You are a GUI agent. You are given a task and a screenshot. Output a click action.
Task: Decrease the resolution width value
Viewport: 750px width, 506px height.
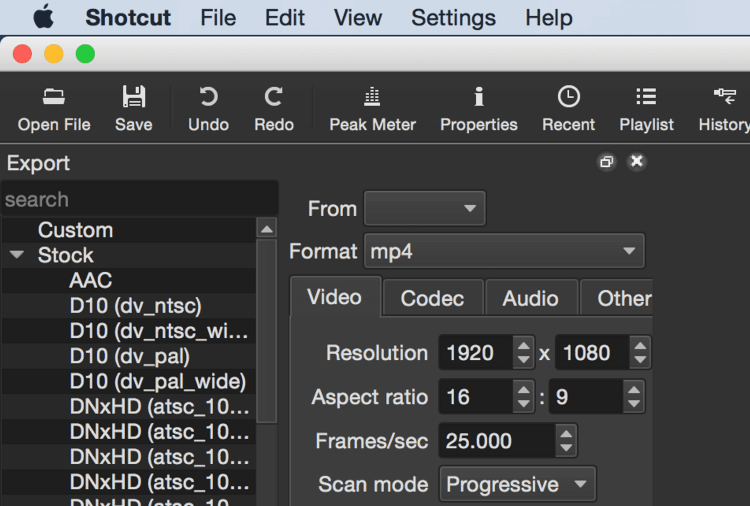pos(524,360)
